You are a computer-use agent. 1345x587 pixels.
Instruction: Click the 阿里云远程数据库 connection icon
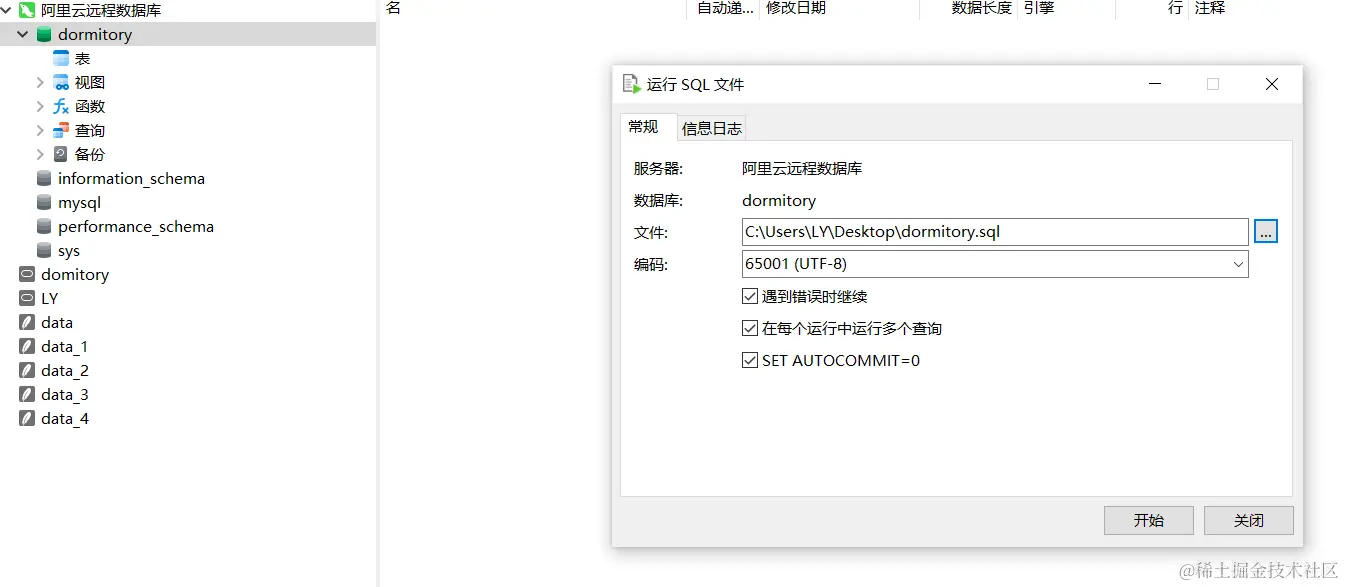pyautogui.click(x=27, y=10)
